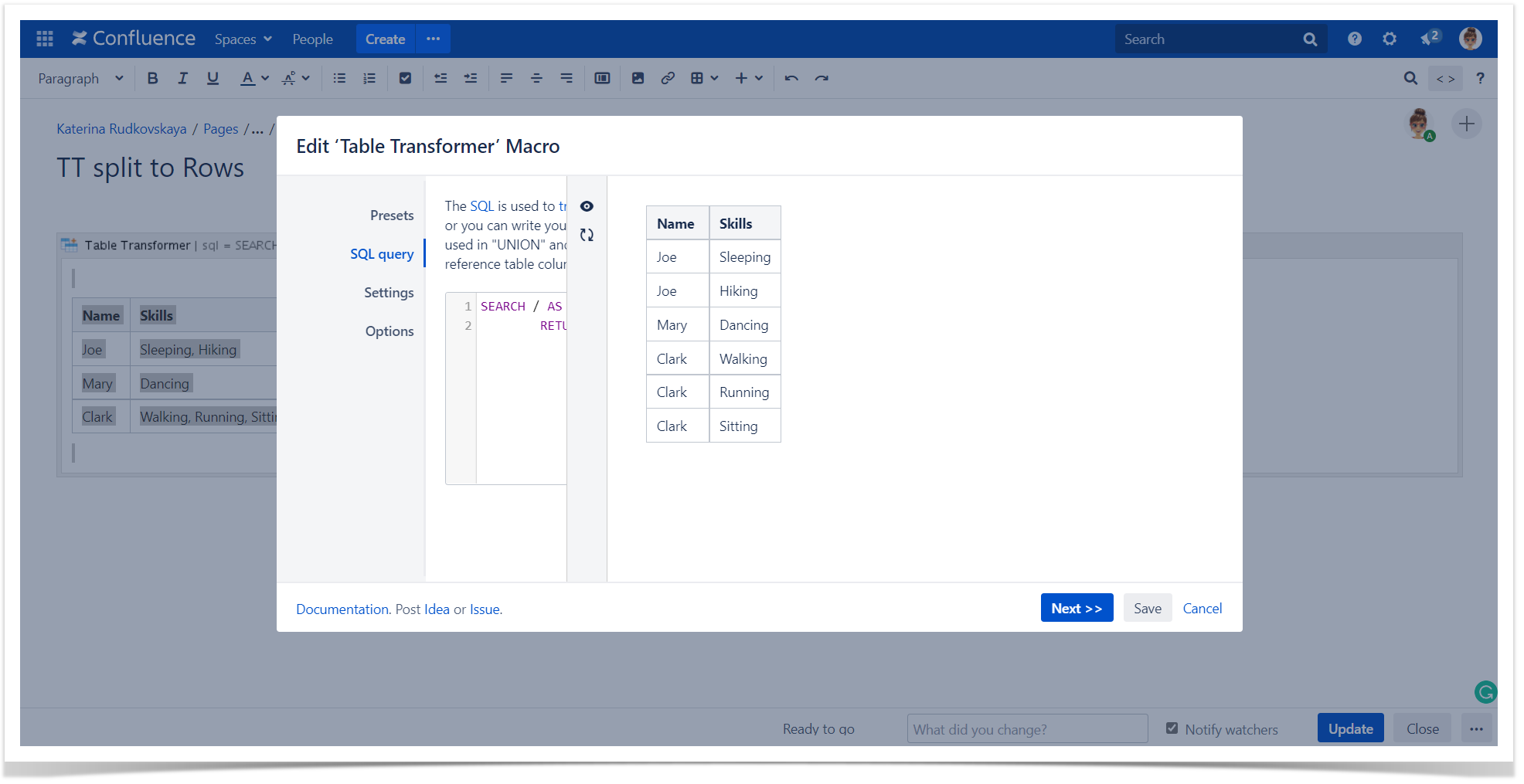Open the Confluence app switcher grid

[45, 39]
